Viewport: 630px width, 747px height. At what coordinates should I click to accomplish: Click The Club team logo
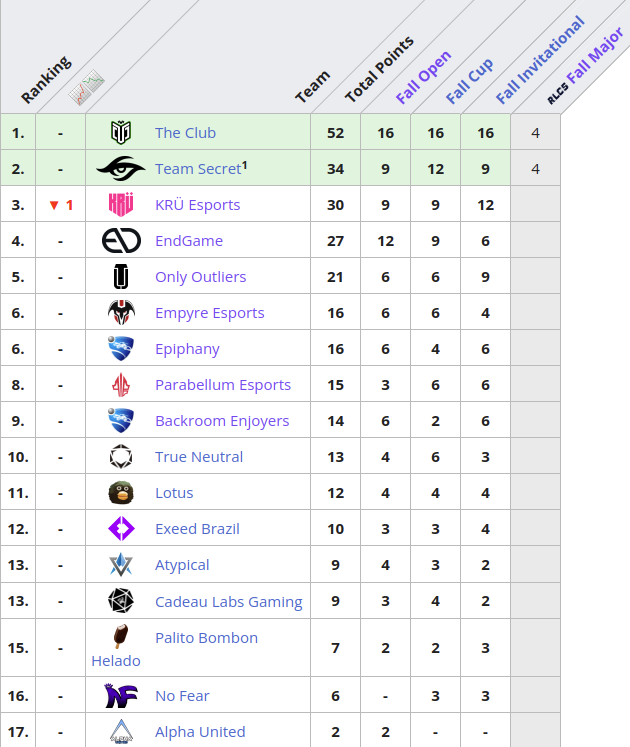(121, 132)
